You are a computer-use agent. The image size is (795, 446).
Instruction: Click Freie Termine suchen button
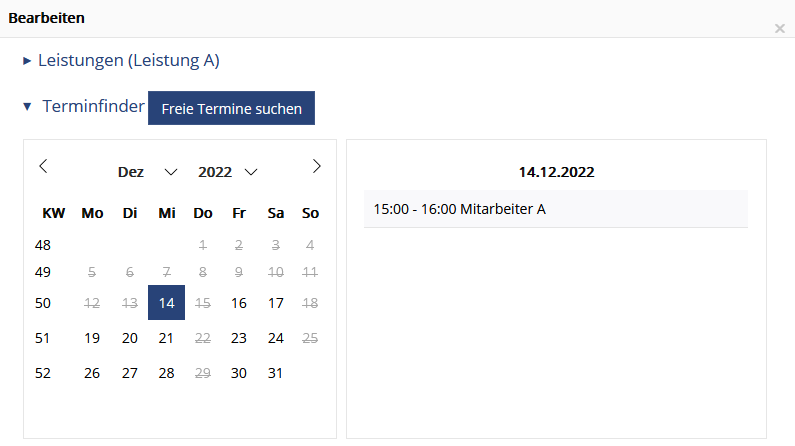point(231,108)
